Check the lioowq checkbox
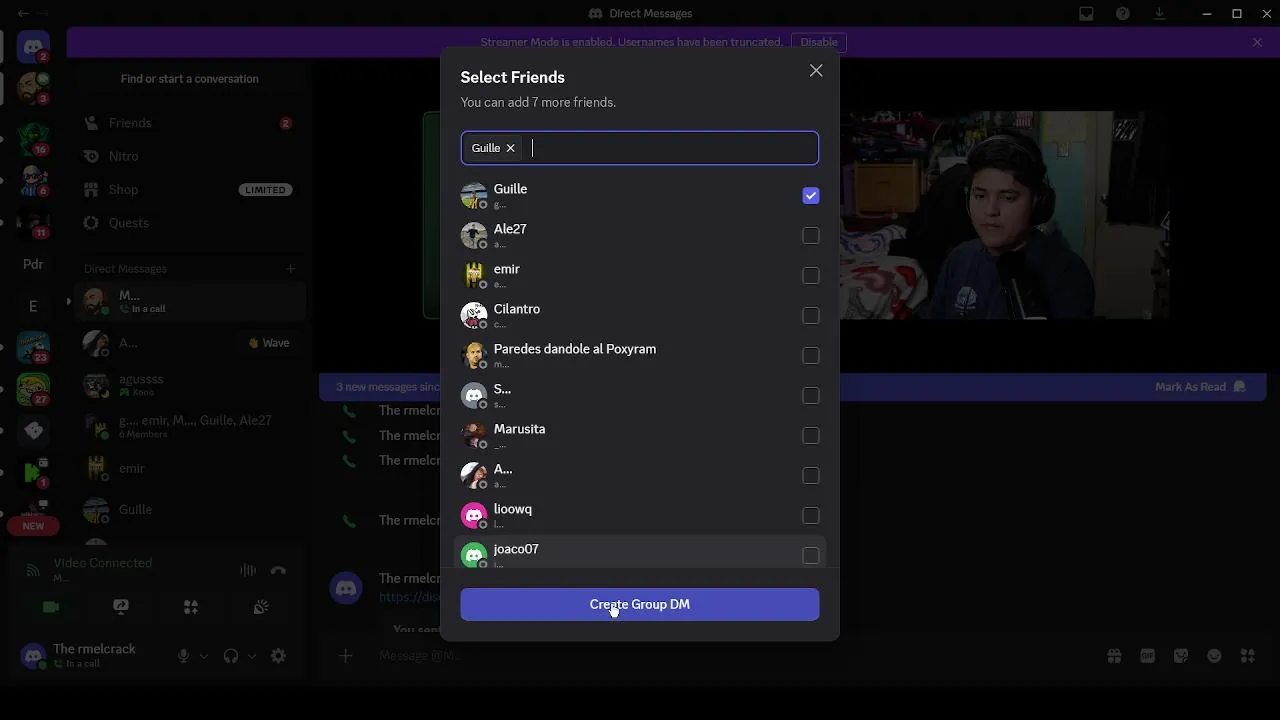 pyautogui.click(x=811, y=516)
